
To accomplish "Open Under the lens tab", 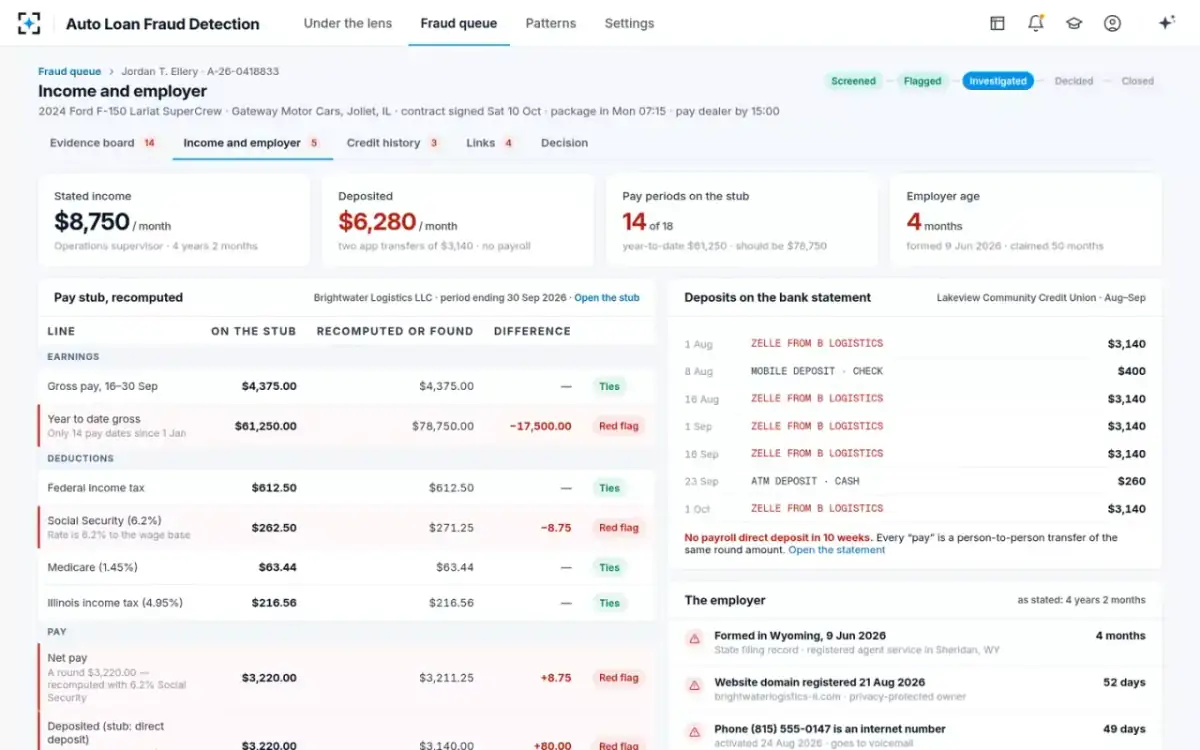I will (x=348, y=23).
